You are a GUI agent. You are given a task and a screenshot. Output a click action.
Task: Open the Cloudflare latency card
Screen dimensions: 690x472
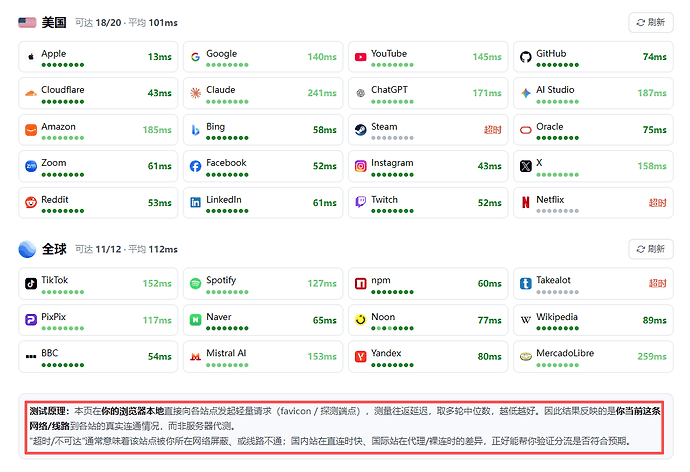click(x=98, y=93)
